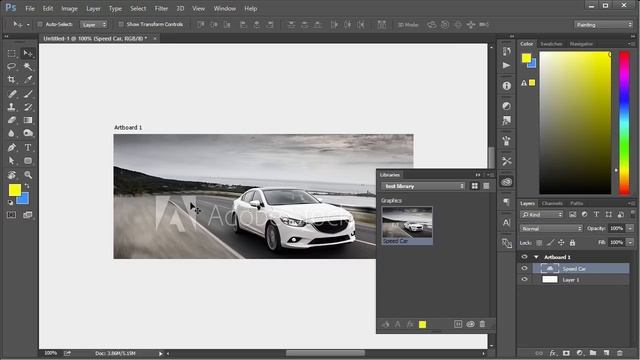
Task: Select the Blur tool
Action: pyautogui.click(x=11, y=133)
